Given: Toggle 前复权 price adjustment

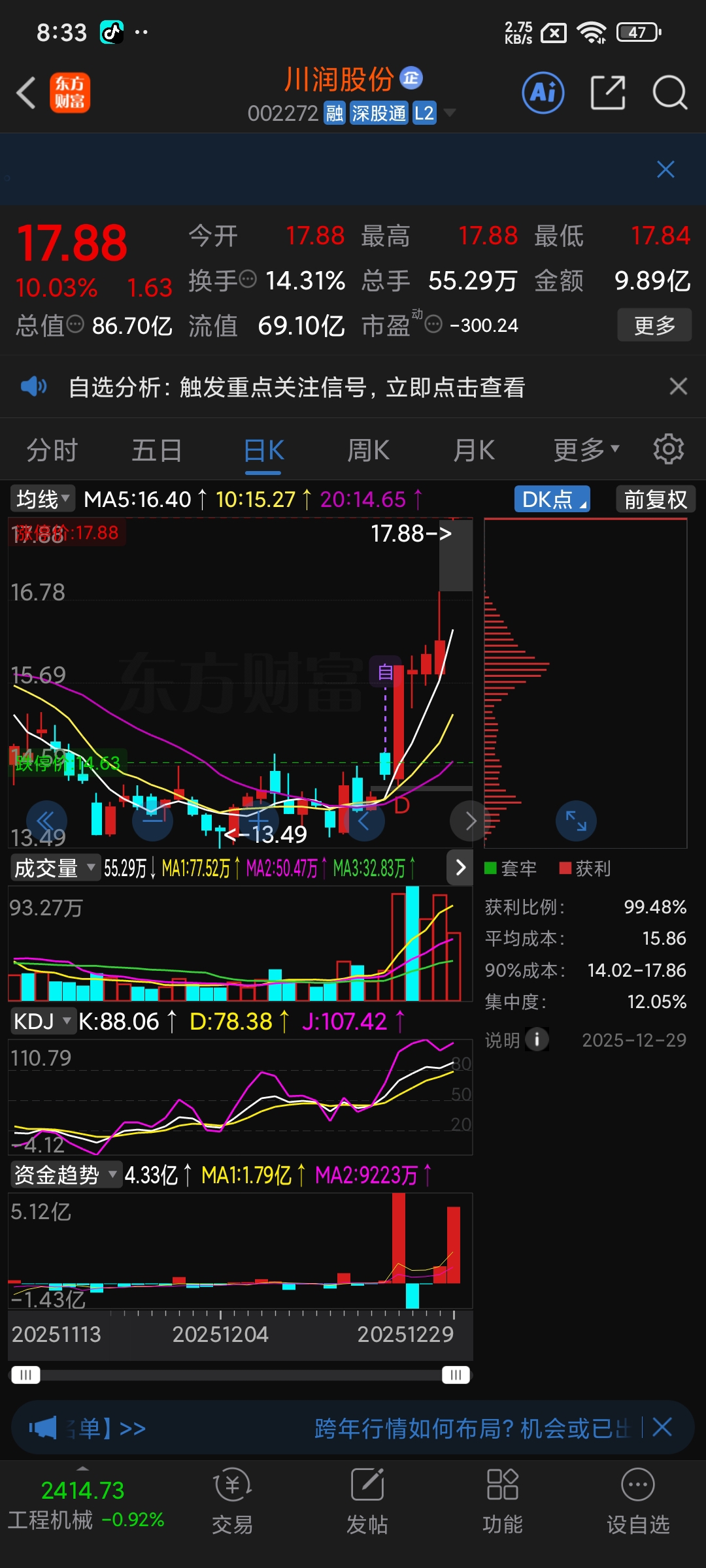Looking at the screenshot, I should pos(656,499).
